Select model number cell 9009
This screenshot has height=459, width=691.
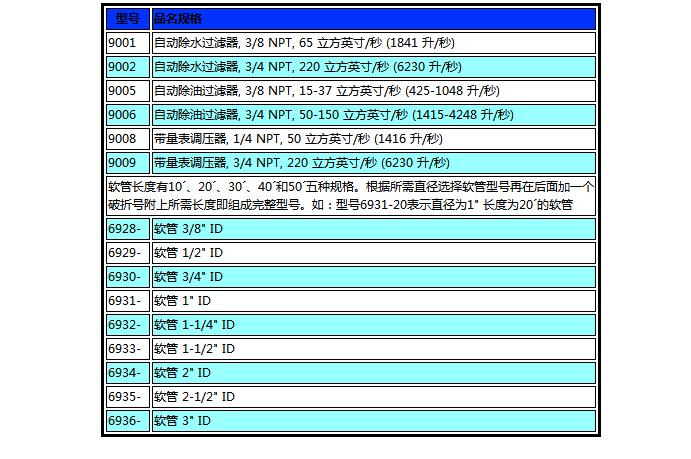click(x=128, y=163)
